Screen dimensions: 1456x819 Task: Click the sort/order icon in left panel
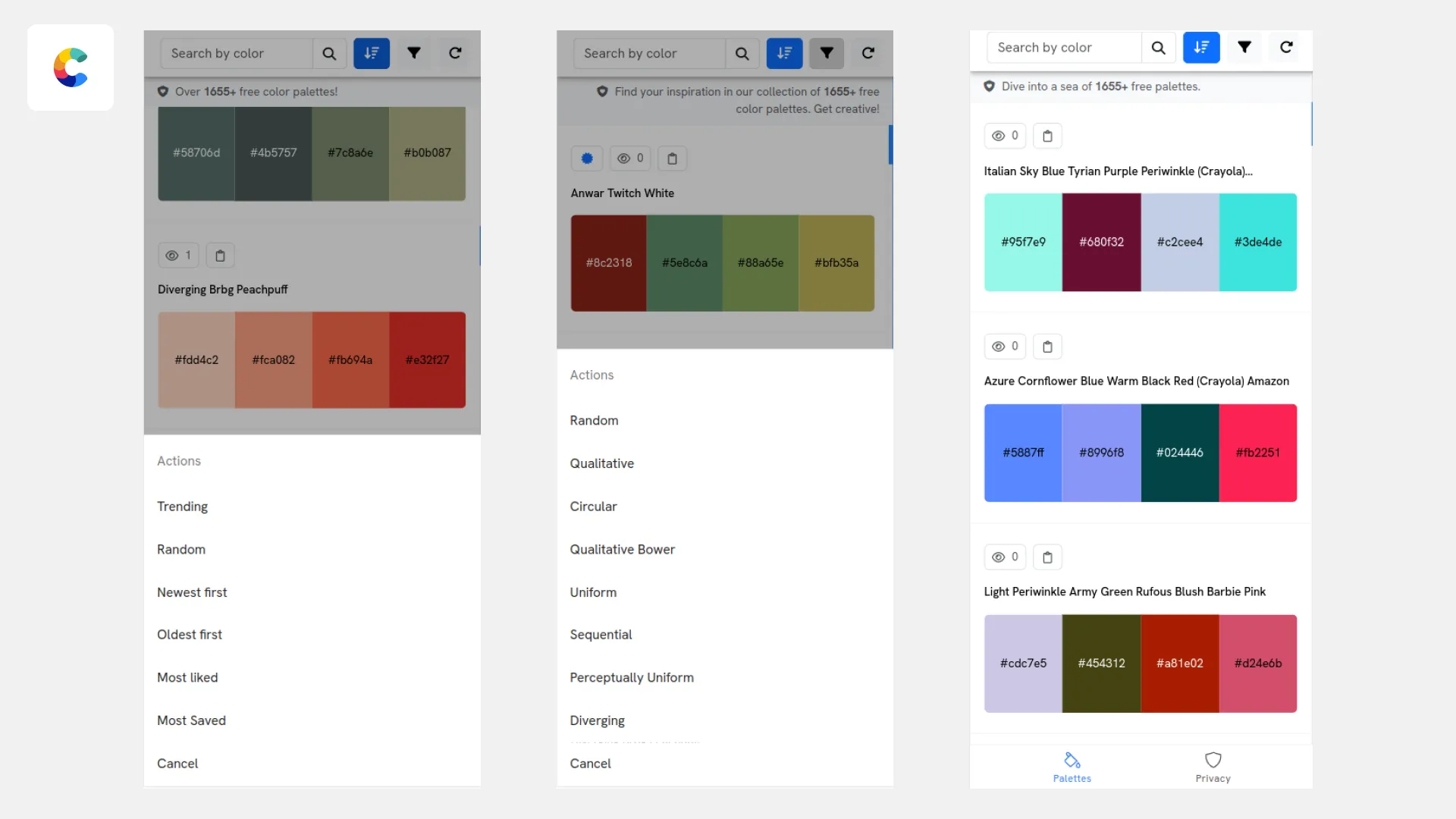pyautogui.click(x=371, y=53)
